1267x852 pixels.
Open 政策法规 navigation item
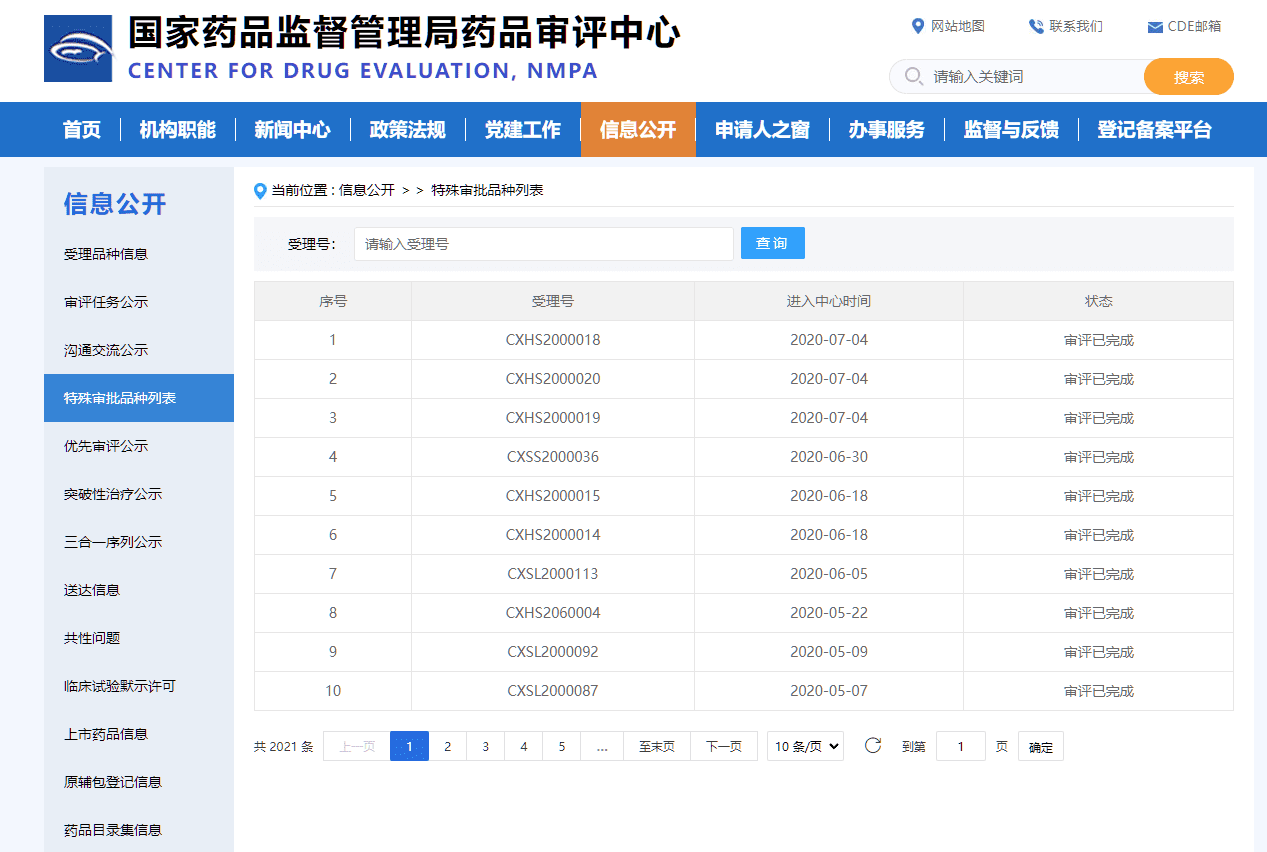(x=407, y=130)
